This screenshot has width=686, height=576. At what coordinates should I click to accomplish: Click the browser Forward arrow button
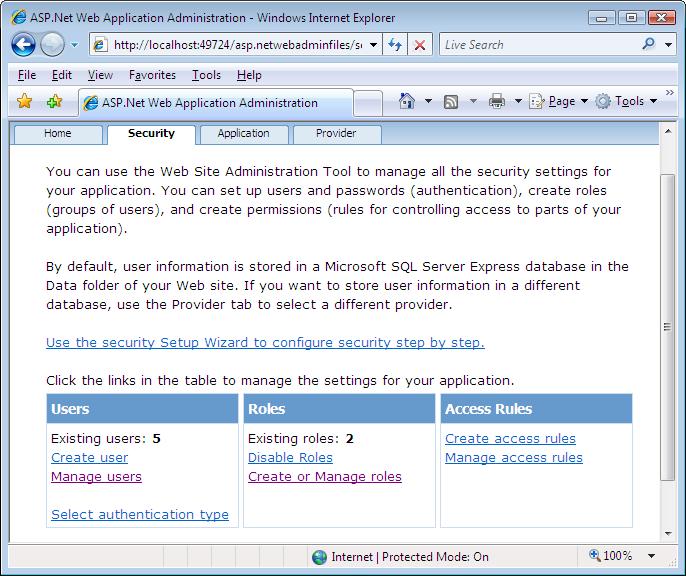[x=52, y=44]
